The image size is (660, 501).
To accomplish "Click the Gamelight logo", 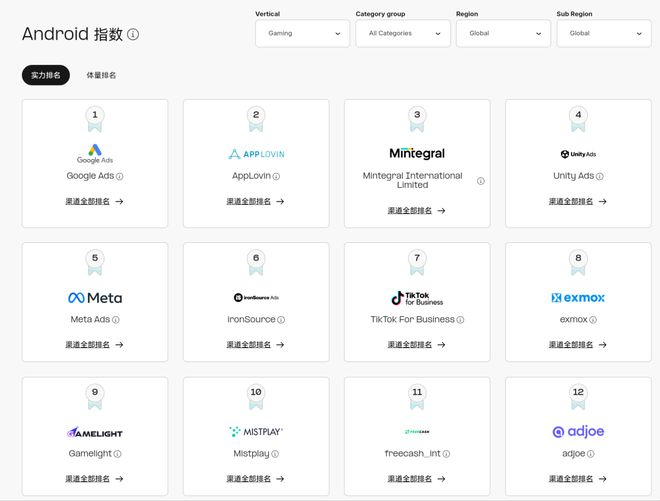I will (x=95, y=432).
